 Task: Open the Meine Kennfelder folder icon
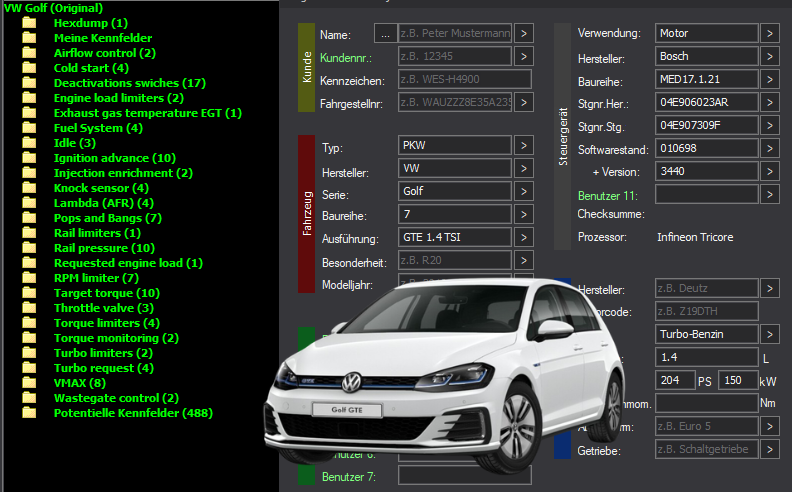click(29, 38)
